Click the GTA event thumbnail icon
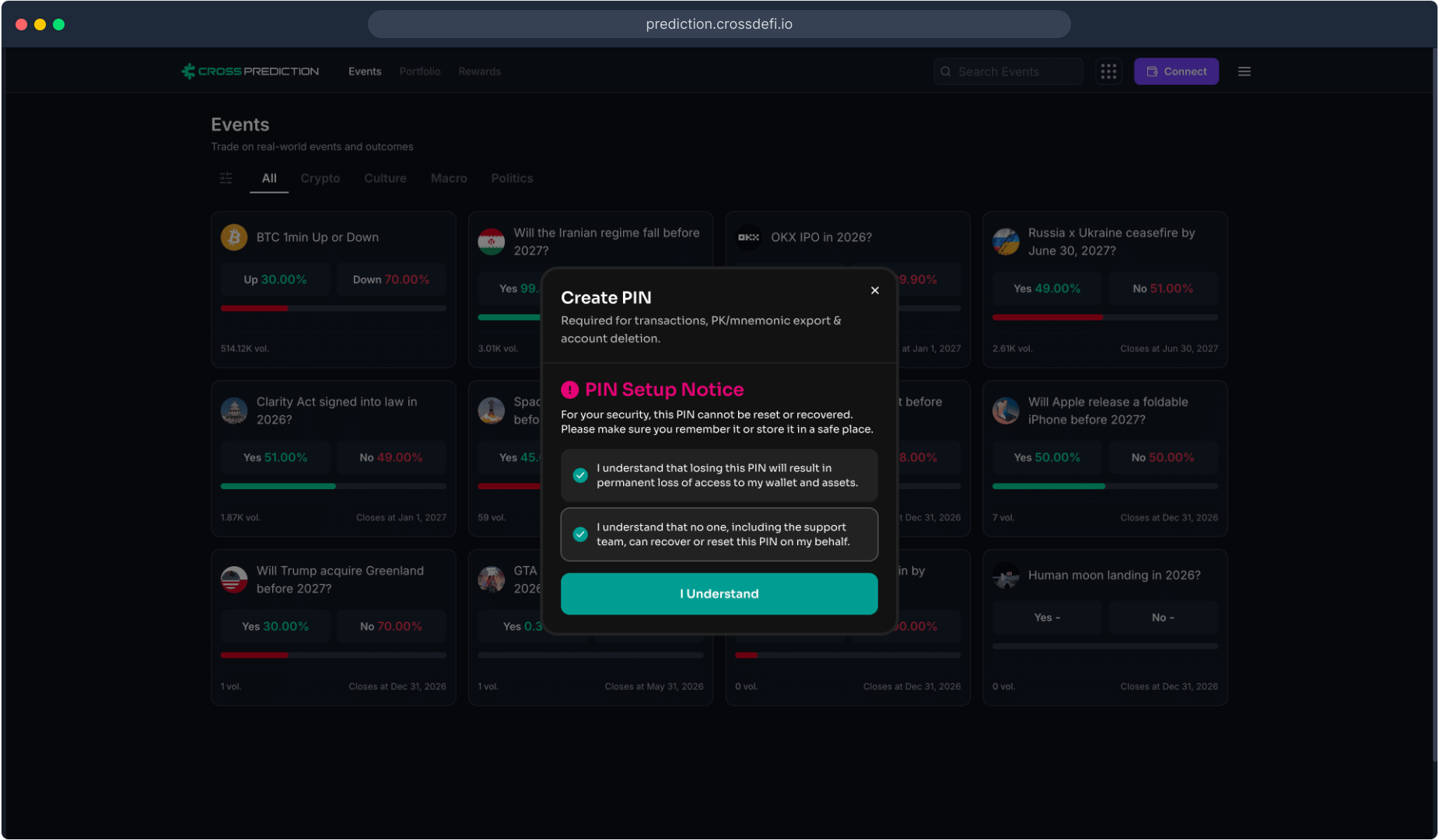The width and height of the screenshot is (1439, 840). point(492,579)
